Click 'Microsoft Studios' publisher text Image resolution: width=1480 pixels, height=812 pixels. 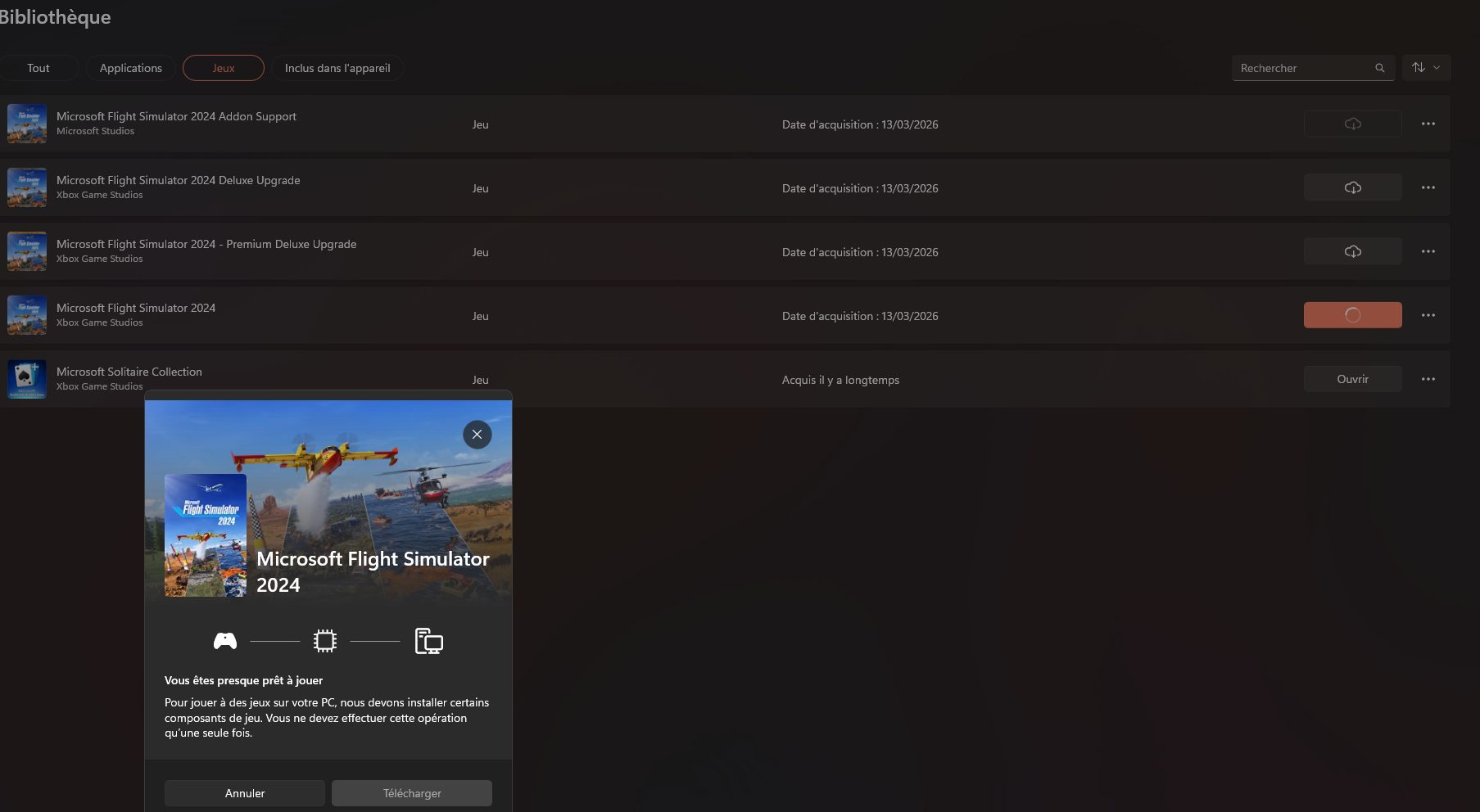(95, 131)
